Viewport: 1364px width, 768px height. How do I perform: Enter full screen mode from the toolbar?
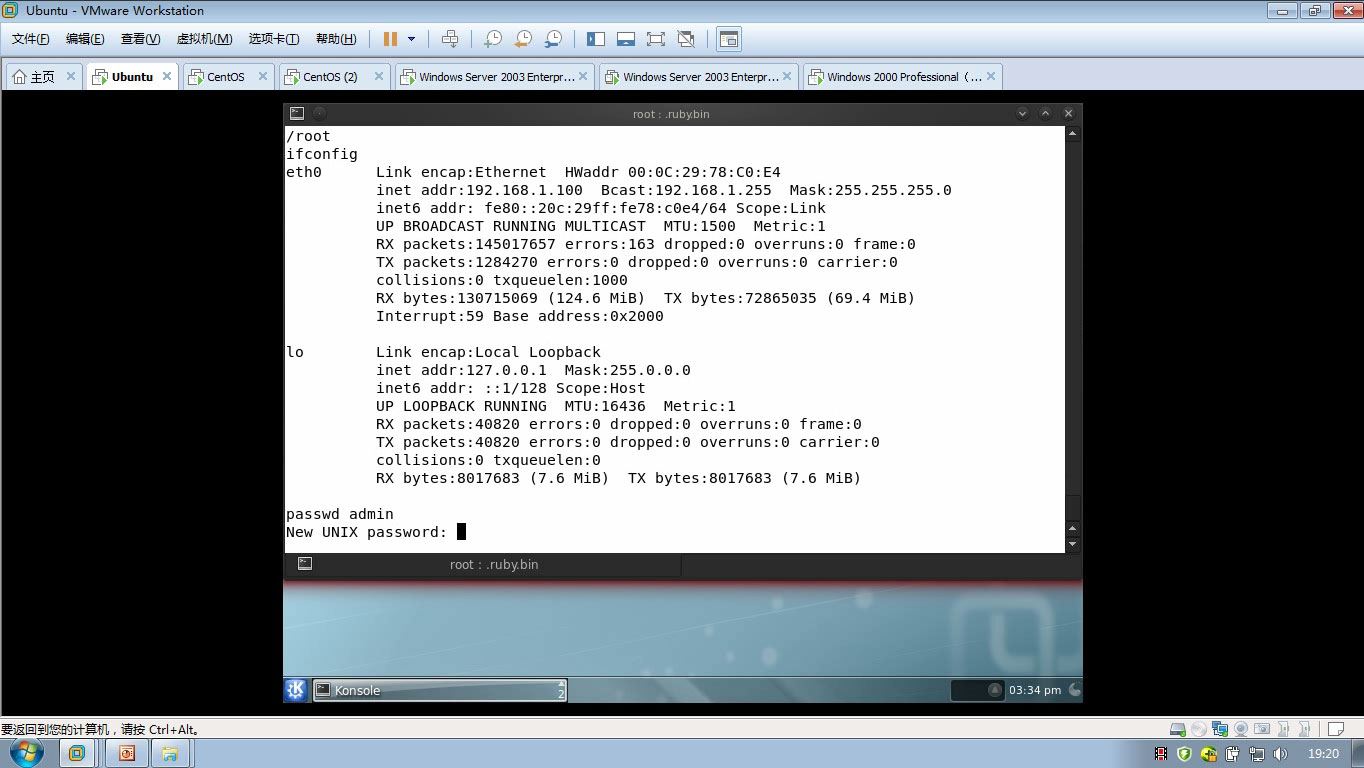coord(656,39)
